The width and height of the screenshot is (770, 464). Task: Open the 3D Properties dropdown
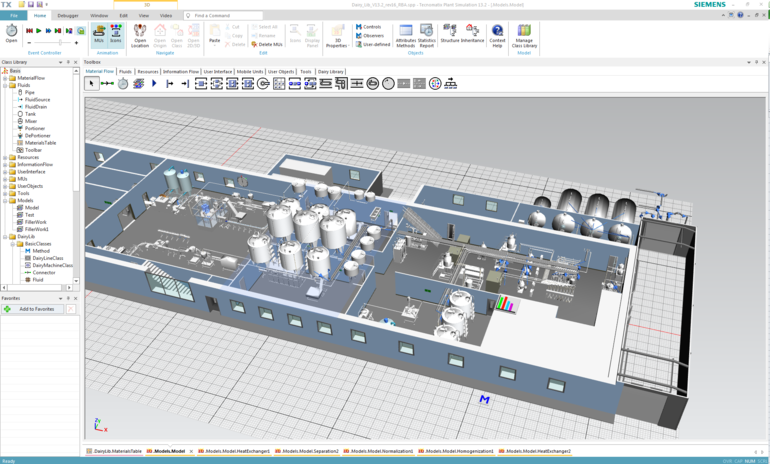pos(338,36)
